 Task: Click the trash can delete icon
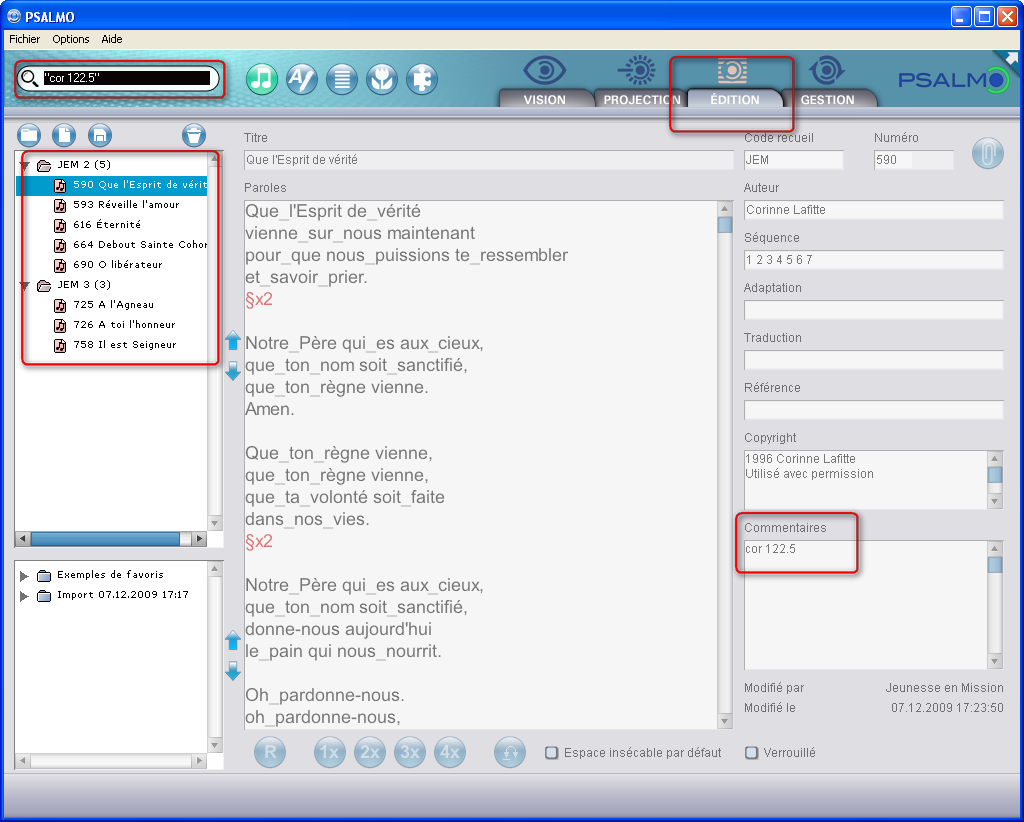(194, 135)
